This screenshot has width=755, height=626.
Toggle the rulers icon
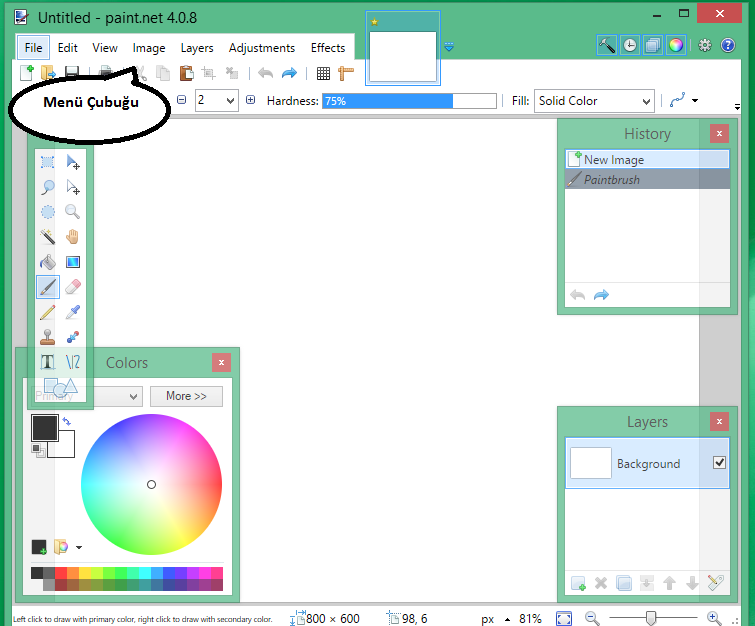[x=346, y=73]
